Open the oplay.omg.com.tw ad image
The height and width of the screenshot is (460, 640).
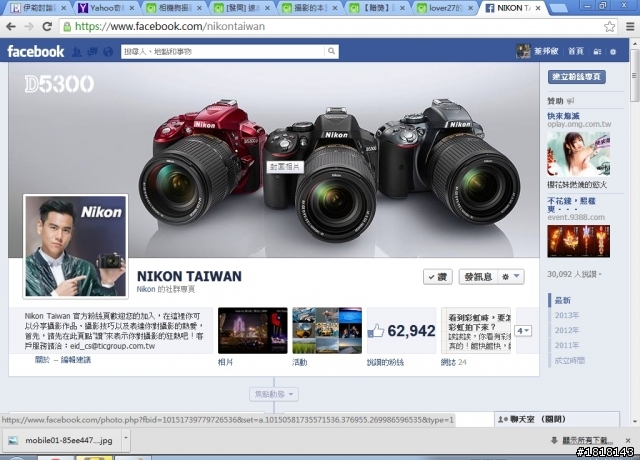(x=578, y=154)
